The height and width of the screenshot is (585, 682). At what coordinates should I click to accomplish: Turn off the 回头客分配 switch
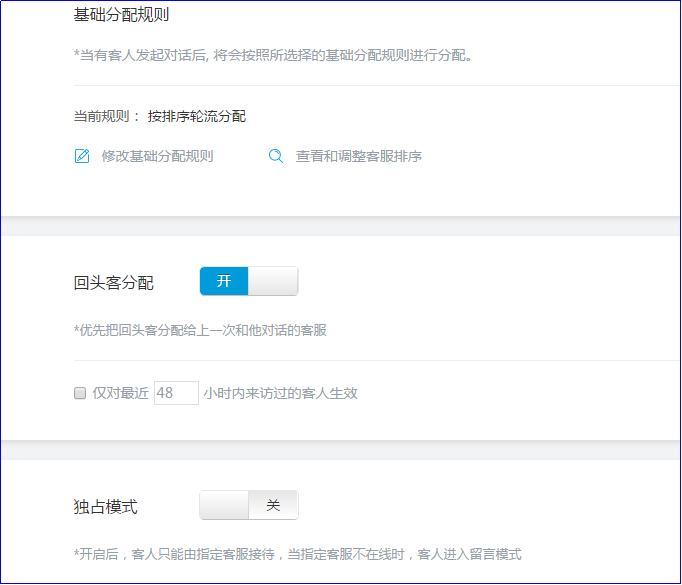(x=249, y=281)
